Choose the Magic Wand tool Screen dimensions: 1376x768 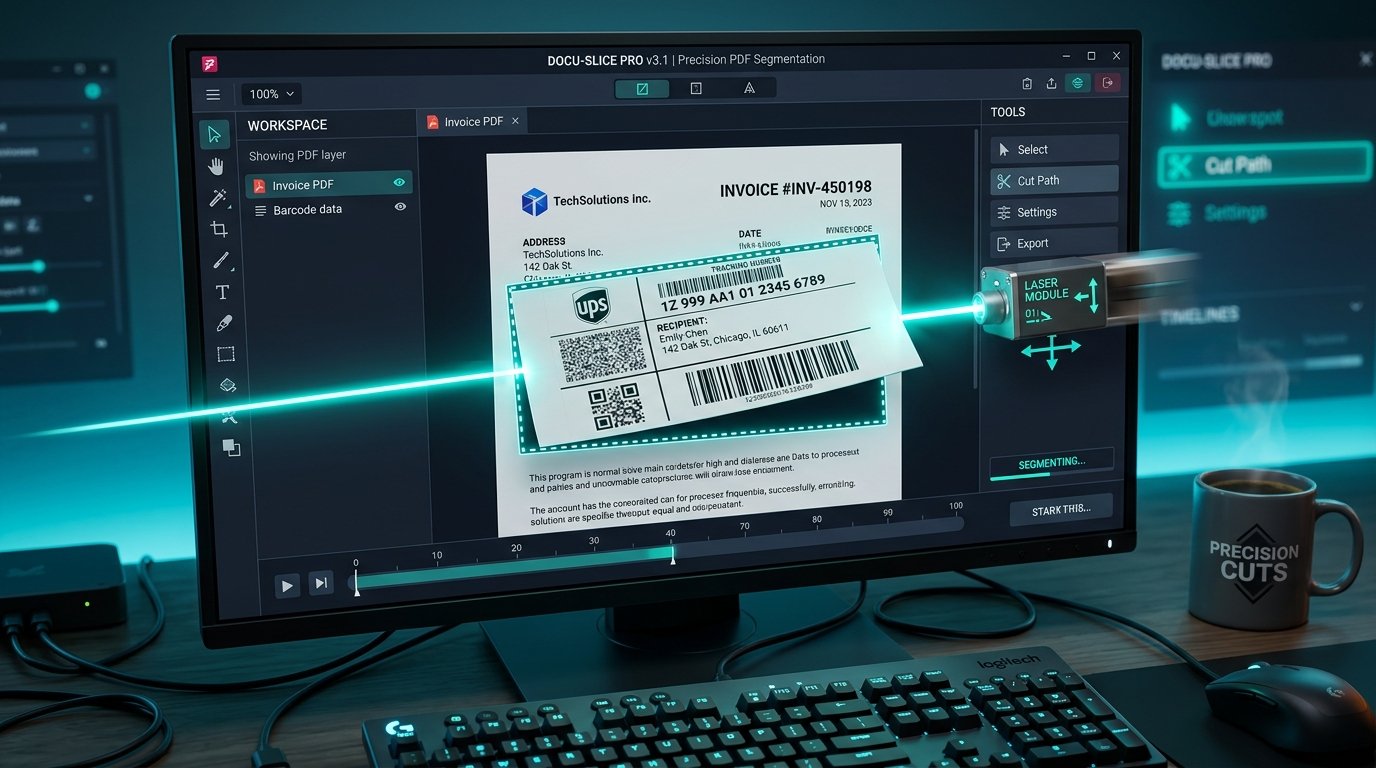[x=218, y=198]
